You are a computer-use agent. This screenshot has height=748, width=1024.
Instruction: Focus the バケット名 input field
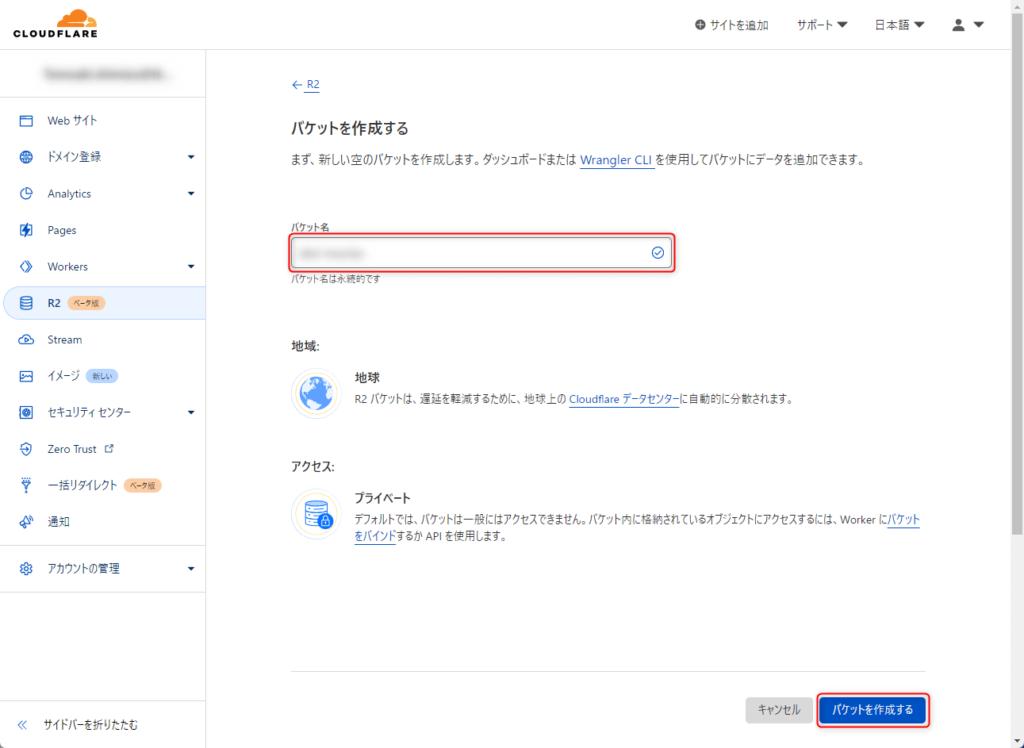click(x=481, y=253)
